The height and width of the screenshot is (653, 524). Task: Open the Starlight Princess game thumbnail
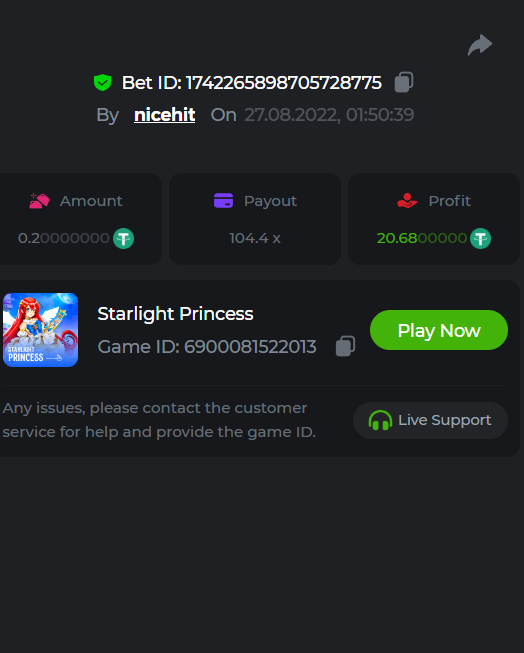pos(40,330)
